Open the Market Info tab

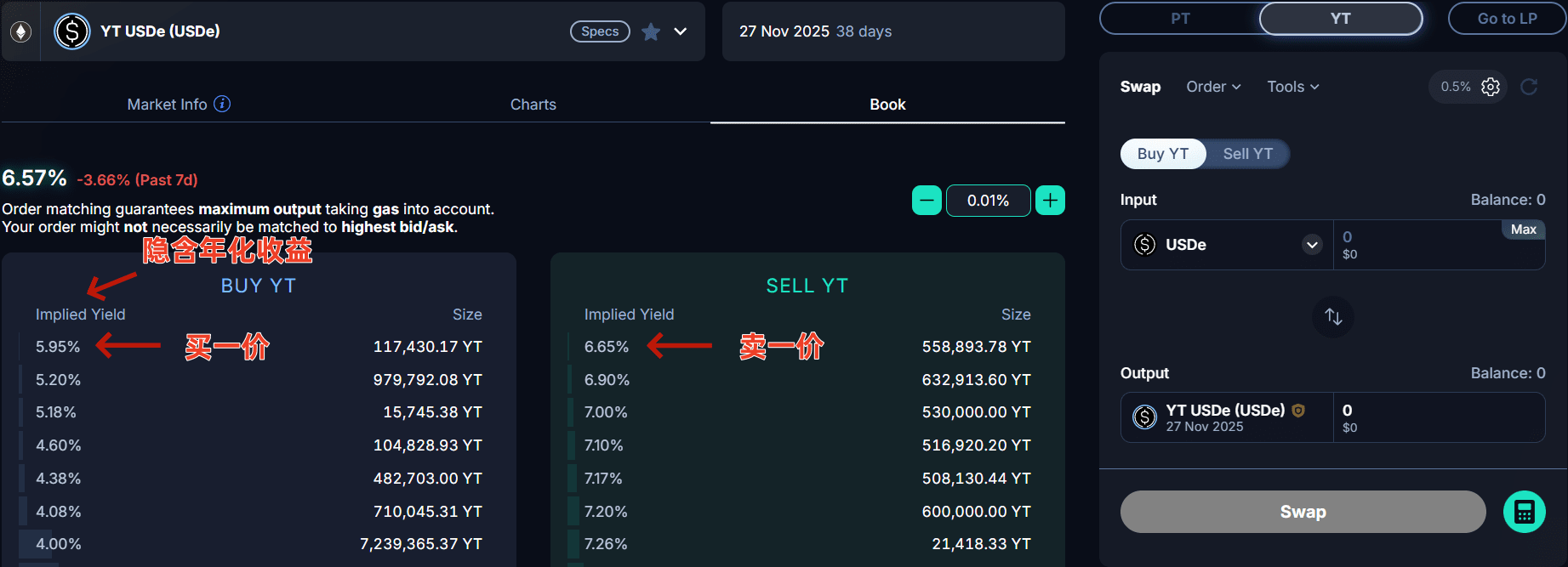coord(168,105)
